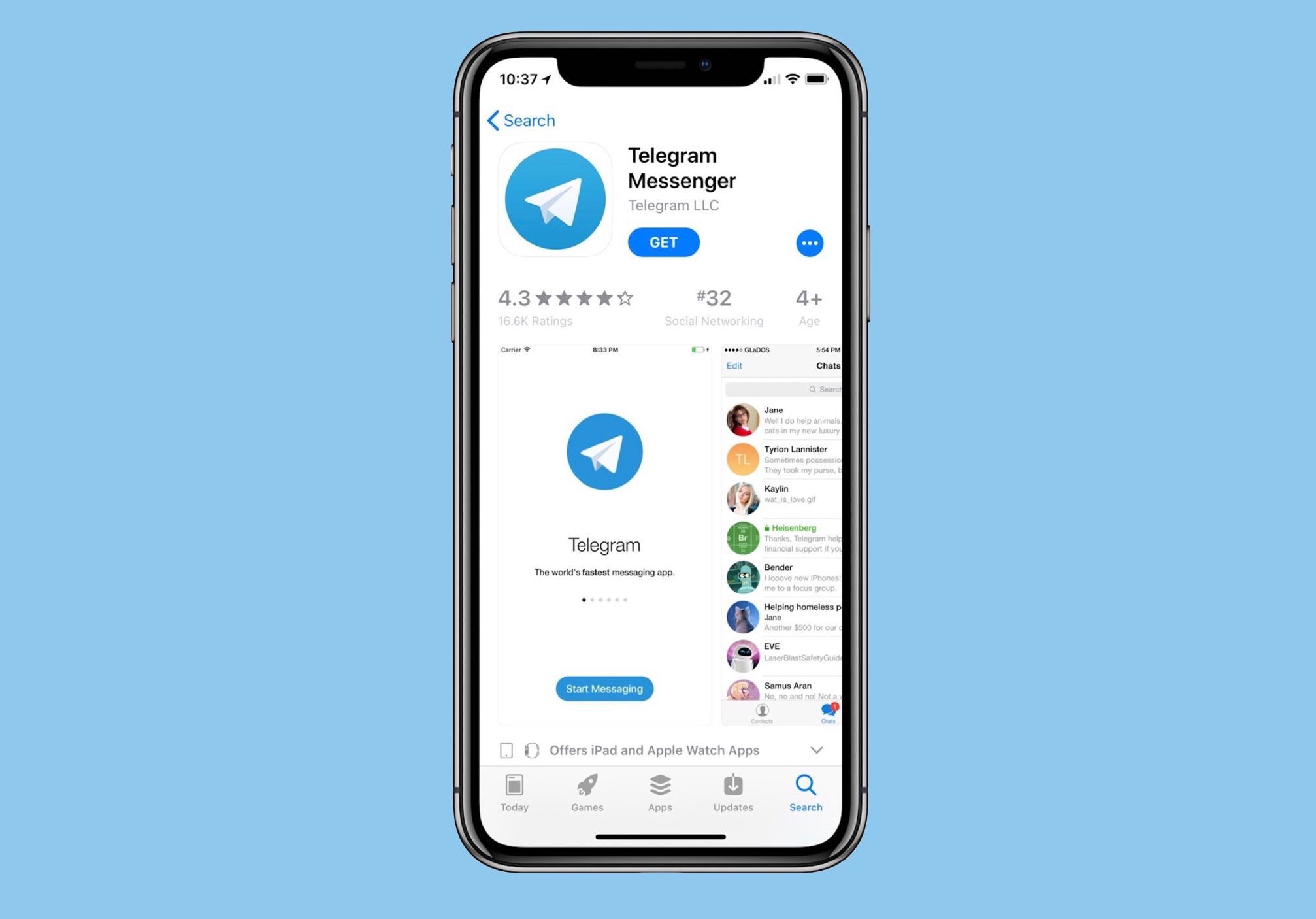The height and width of the screenshot is (919, 1316).
Task: Expand the ratings 4.3 stars details
Action: click(565, 305)
